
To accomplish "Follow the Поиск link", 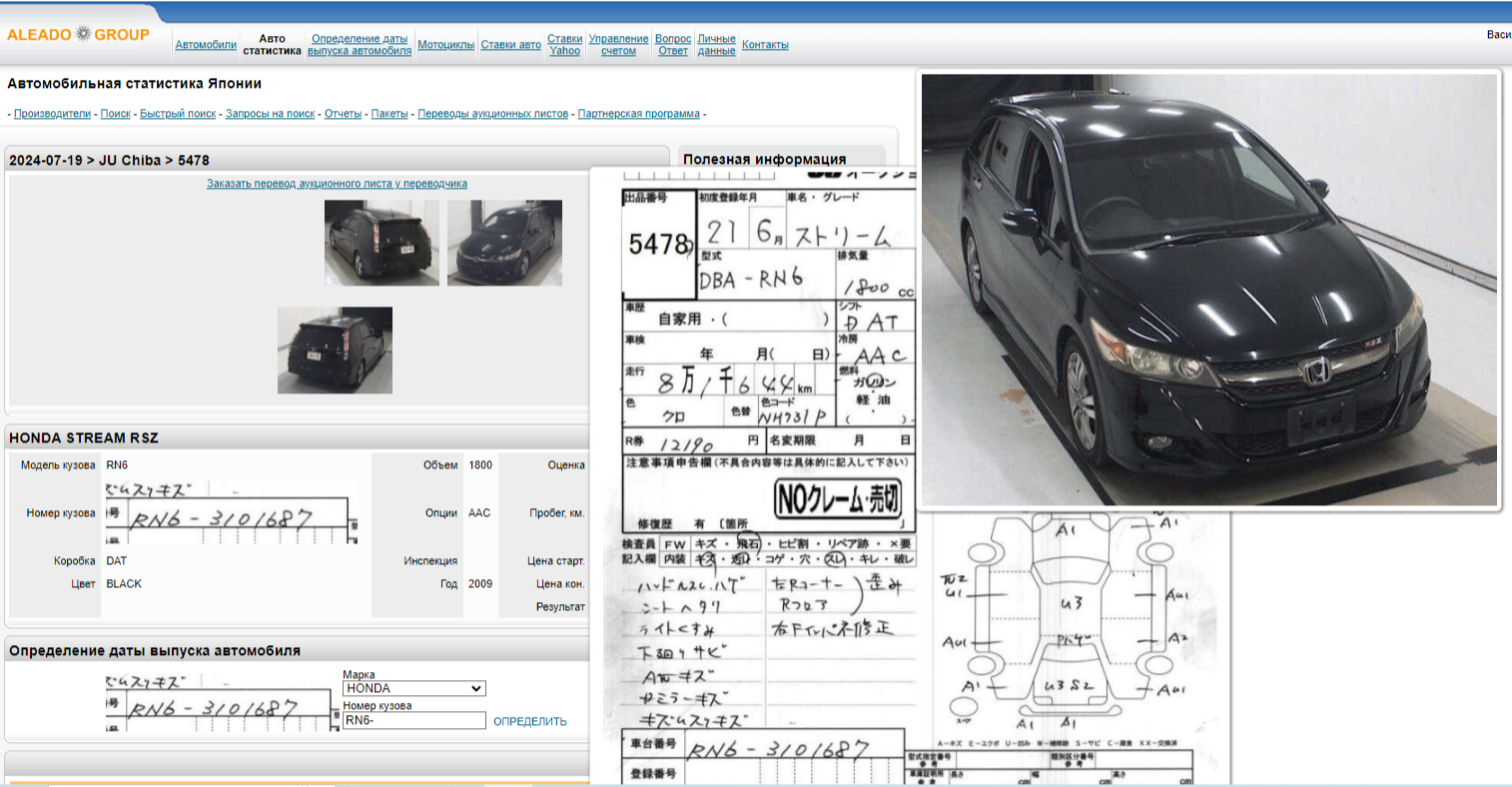I will 115,114.
